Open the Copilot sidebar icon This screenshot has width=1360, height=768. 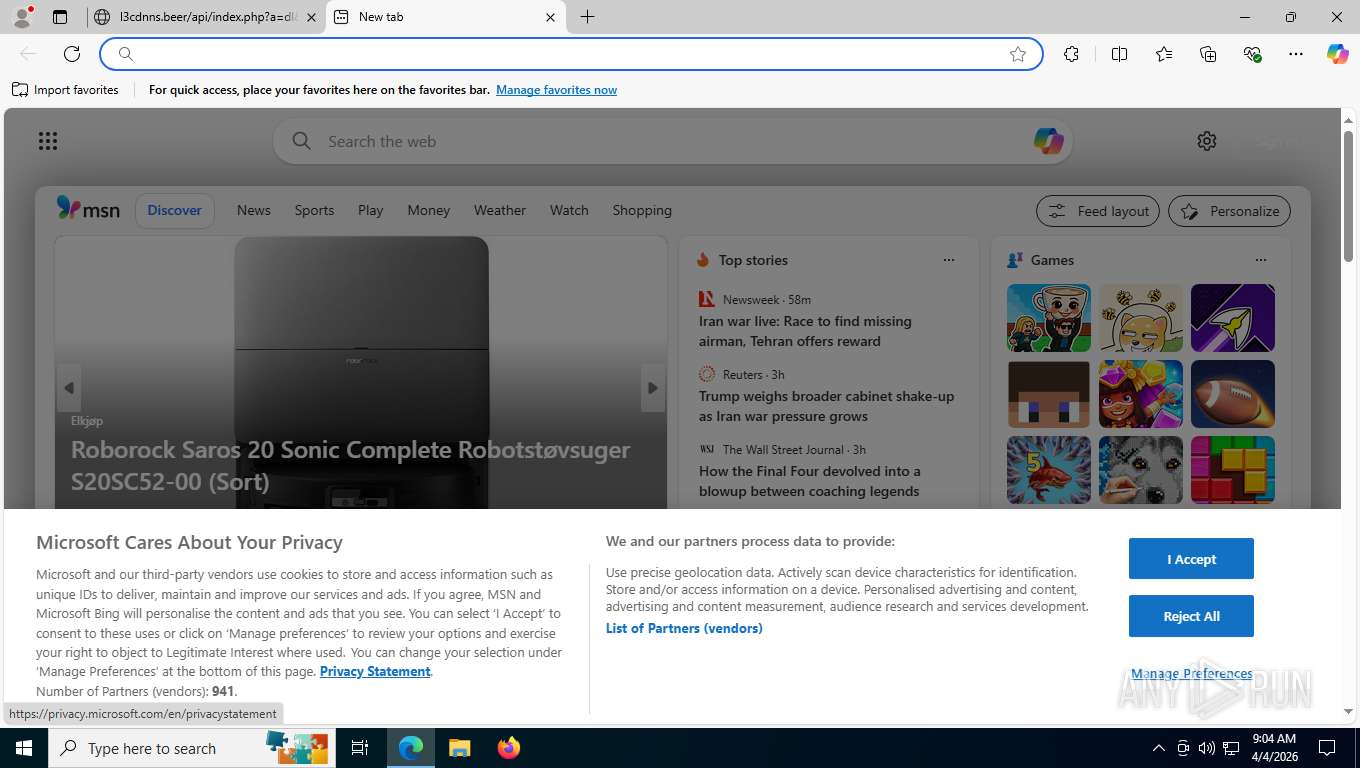click(1338, 54)
